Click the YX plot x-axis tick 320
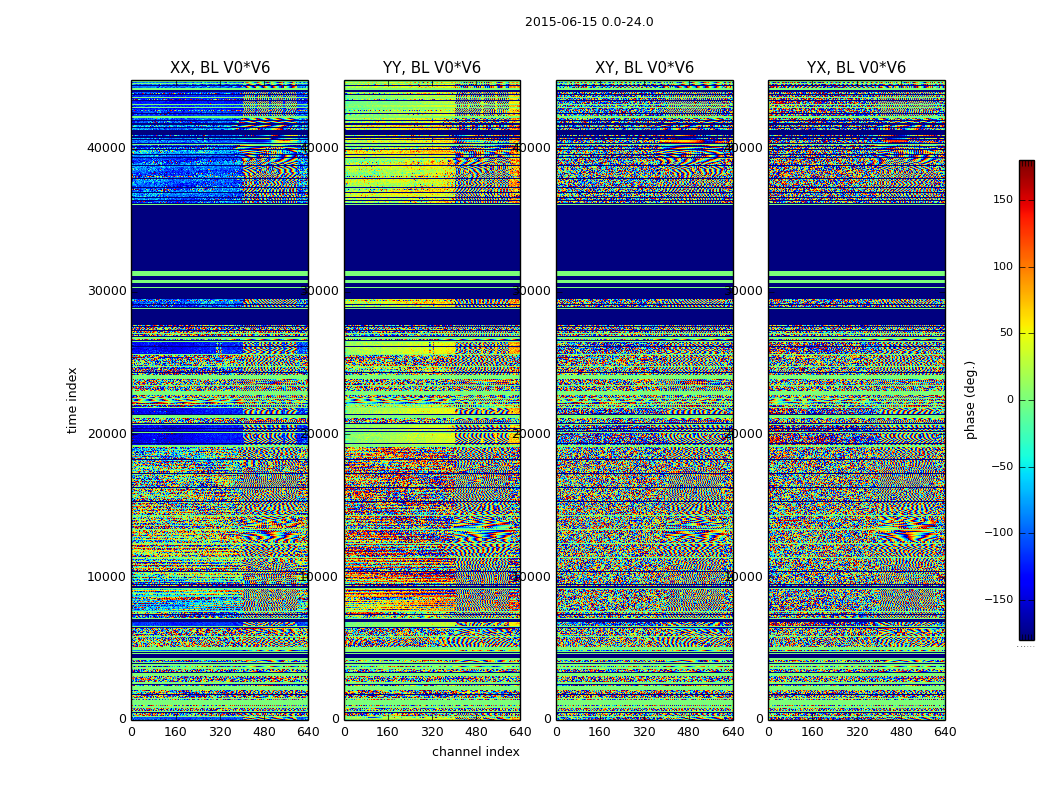1050x800 pixels. click(x=856, y=732)
